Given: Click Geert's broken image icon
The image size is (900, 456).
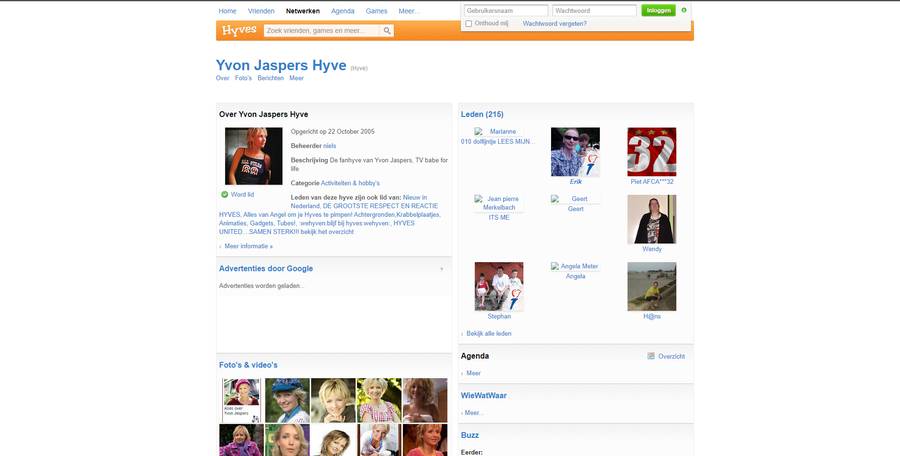Looking at the screenshot, I should point(555,199).
